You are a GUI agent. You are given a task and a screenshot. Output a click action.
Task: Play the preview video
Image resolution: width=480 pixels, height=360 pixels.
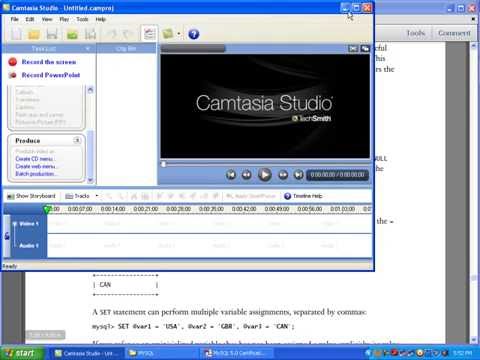265,175
